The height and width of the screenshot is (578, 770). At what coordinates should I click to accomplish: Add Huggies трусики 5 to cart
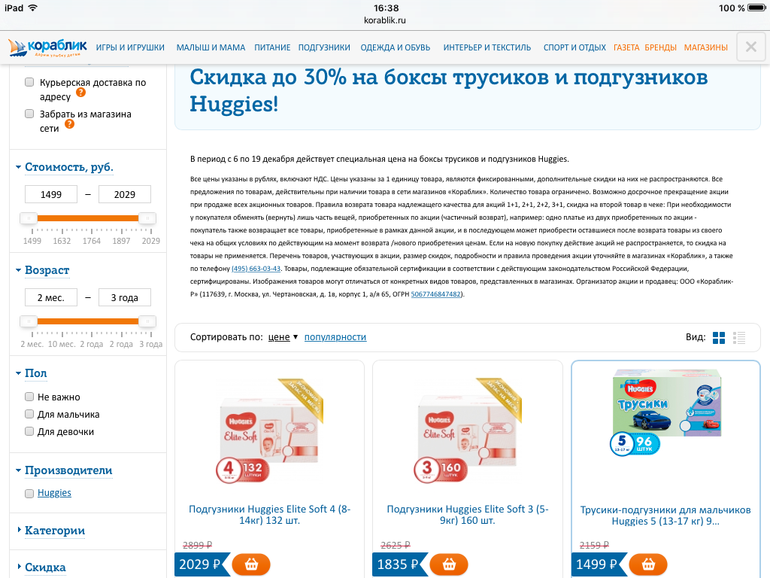click(648, 564)
